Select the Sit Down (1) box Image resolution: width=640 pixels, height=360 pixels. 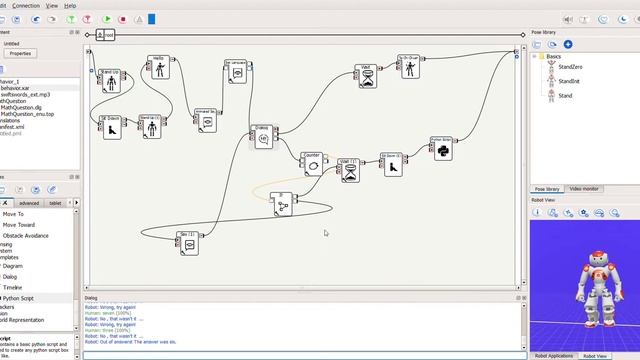(x=393, y=164)
